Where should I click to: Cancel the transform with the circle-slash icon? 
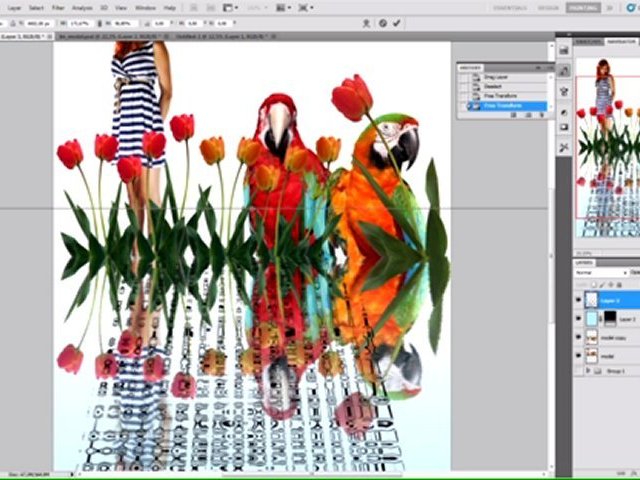click(382, 23)
